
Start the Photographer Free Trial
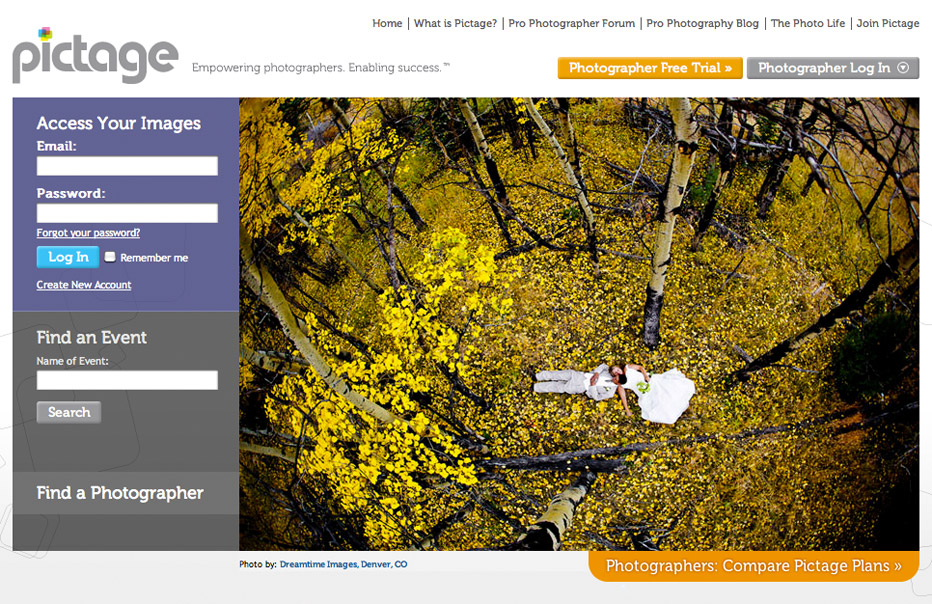[650, 68]
